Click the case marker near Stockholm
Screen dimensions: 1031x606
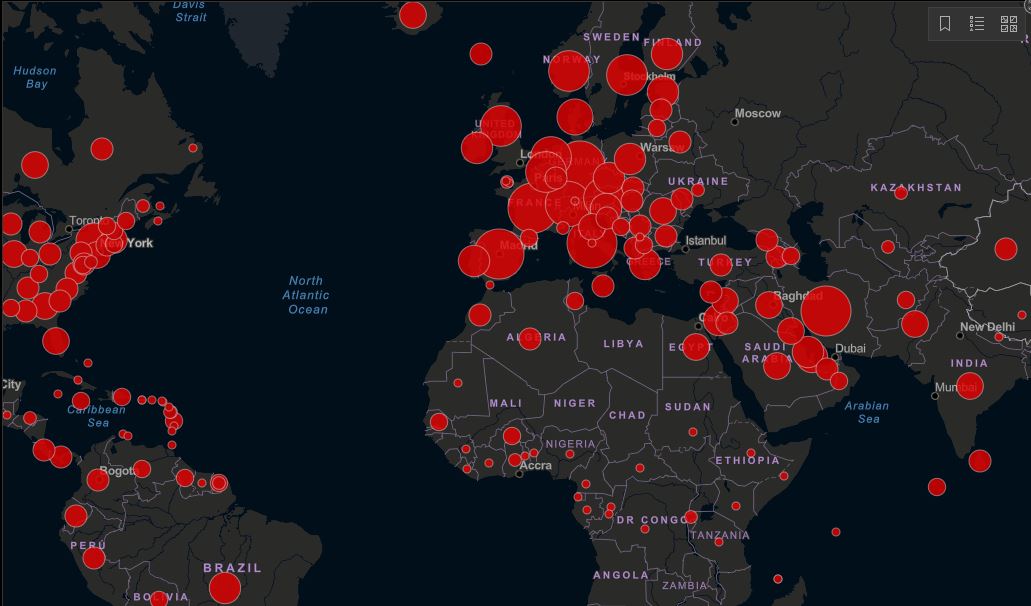point(627,75)
